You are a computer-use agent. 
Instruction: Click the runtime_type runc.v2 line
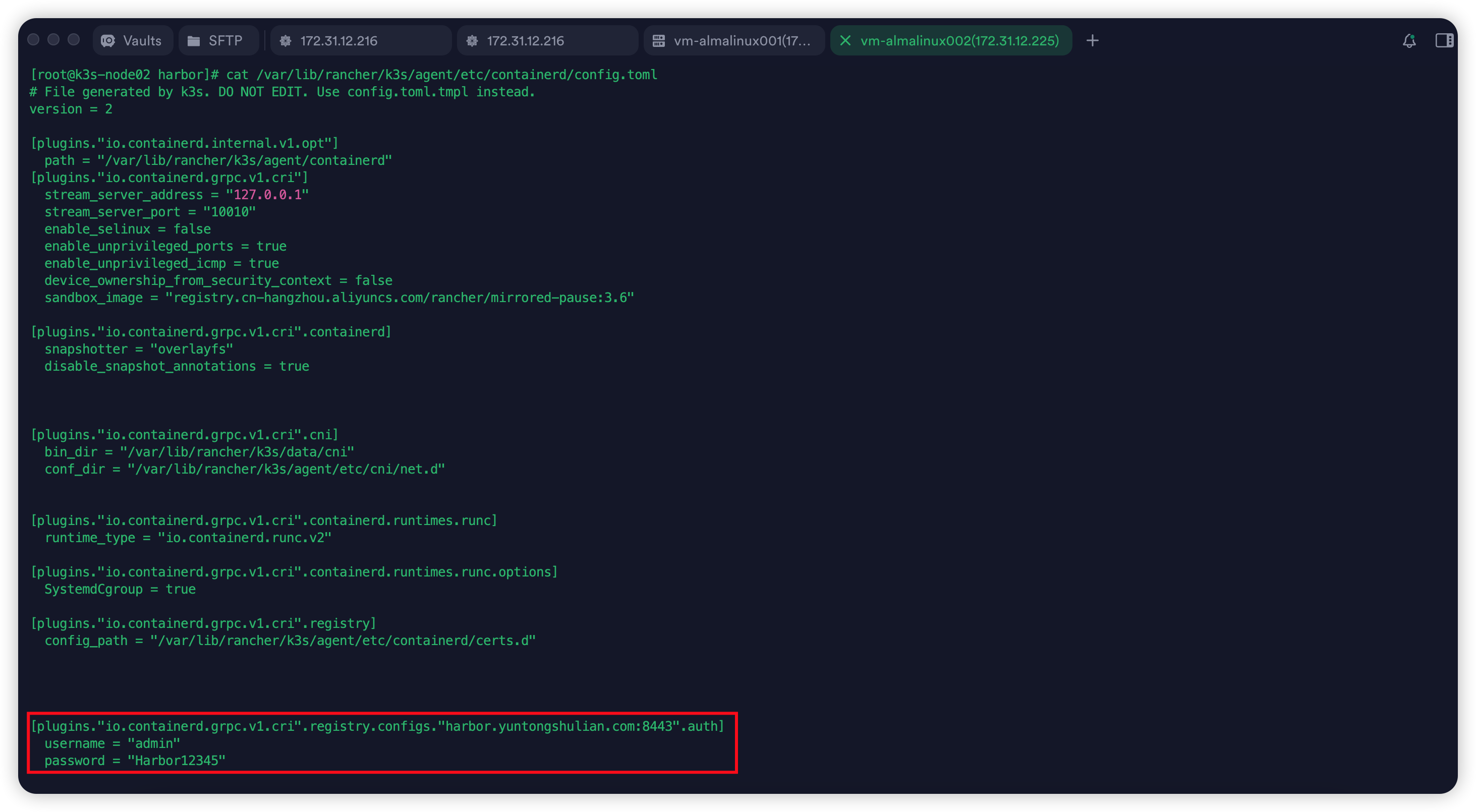[x=188, y=538]
